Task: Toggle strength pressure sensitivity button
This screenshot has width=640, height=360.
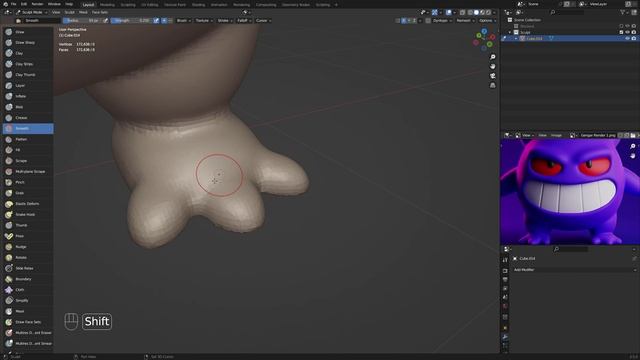Action: pos(156,20)
